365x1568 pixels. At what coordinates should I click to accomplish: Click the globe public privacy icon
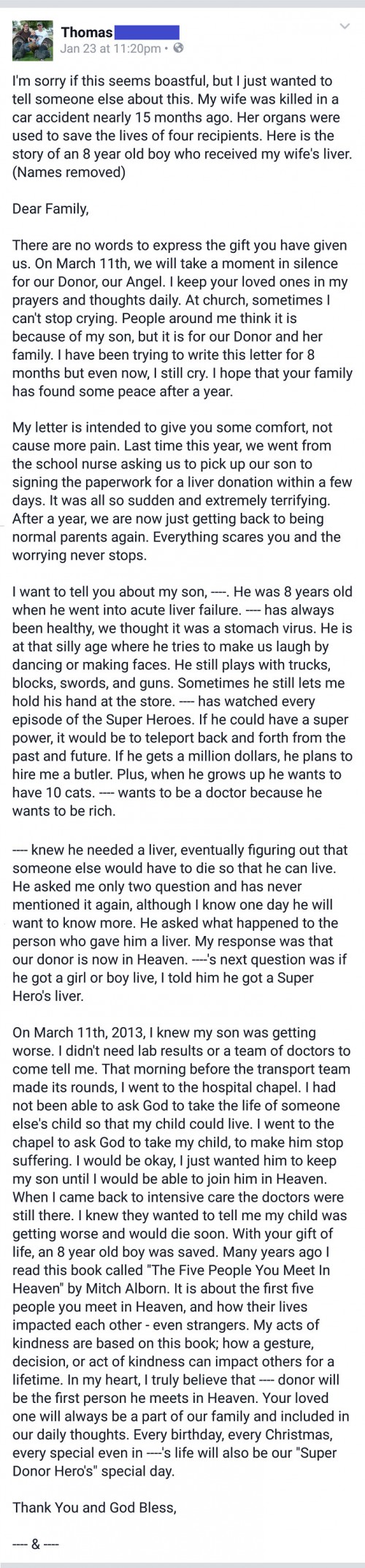point(179,49)
